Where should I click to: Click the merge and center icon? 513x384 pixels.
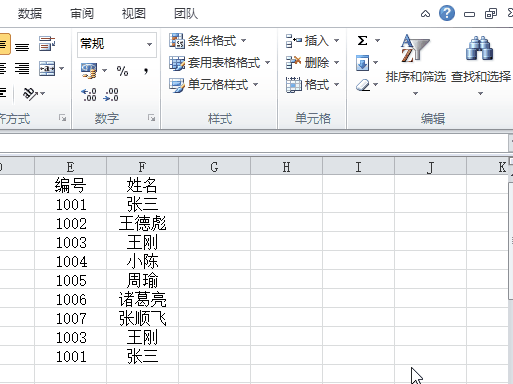point(47,68)
